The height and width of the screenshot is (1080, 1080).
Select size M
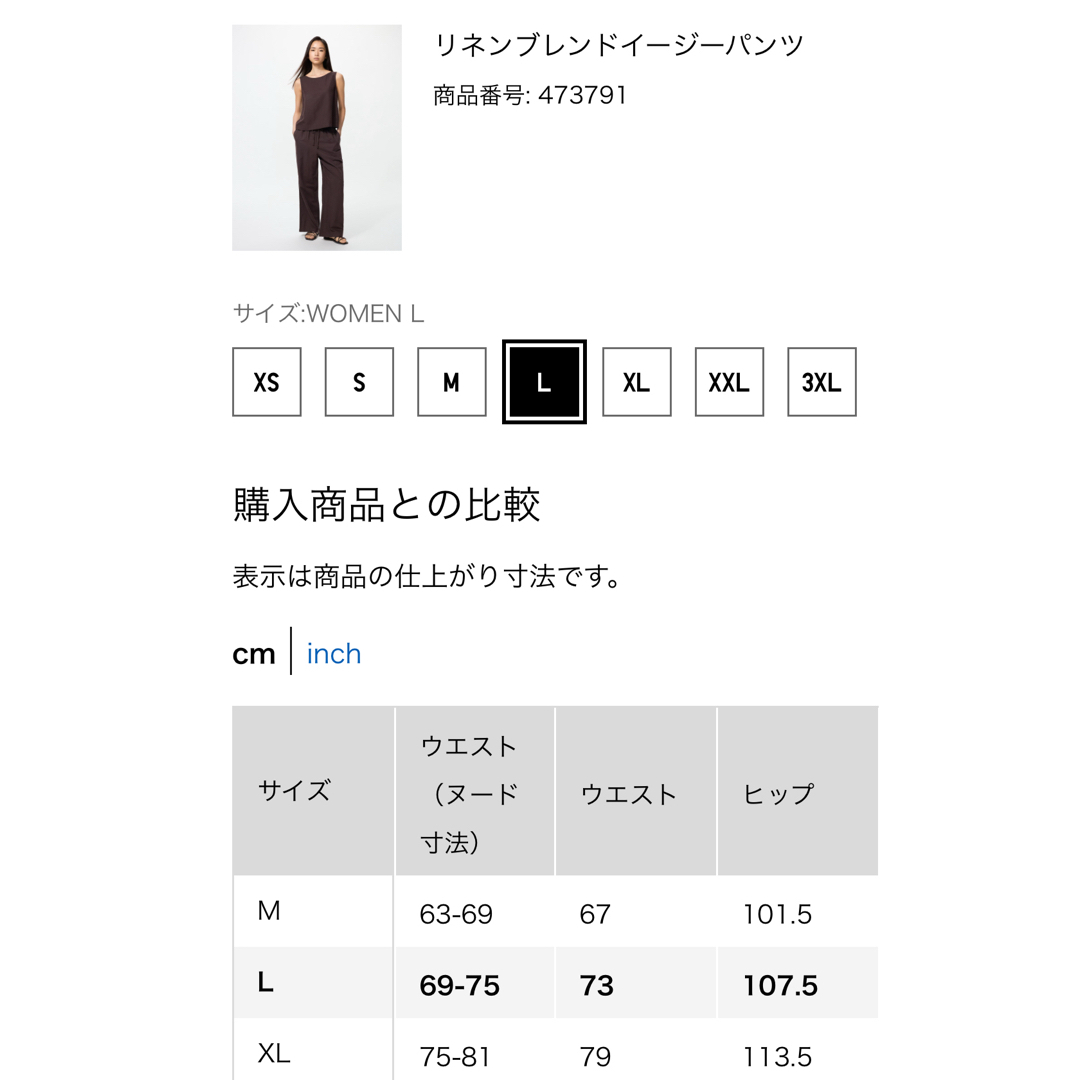(452, 382)
